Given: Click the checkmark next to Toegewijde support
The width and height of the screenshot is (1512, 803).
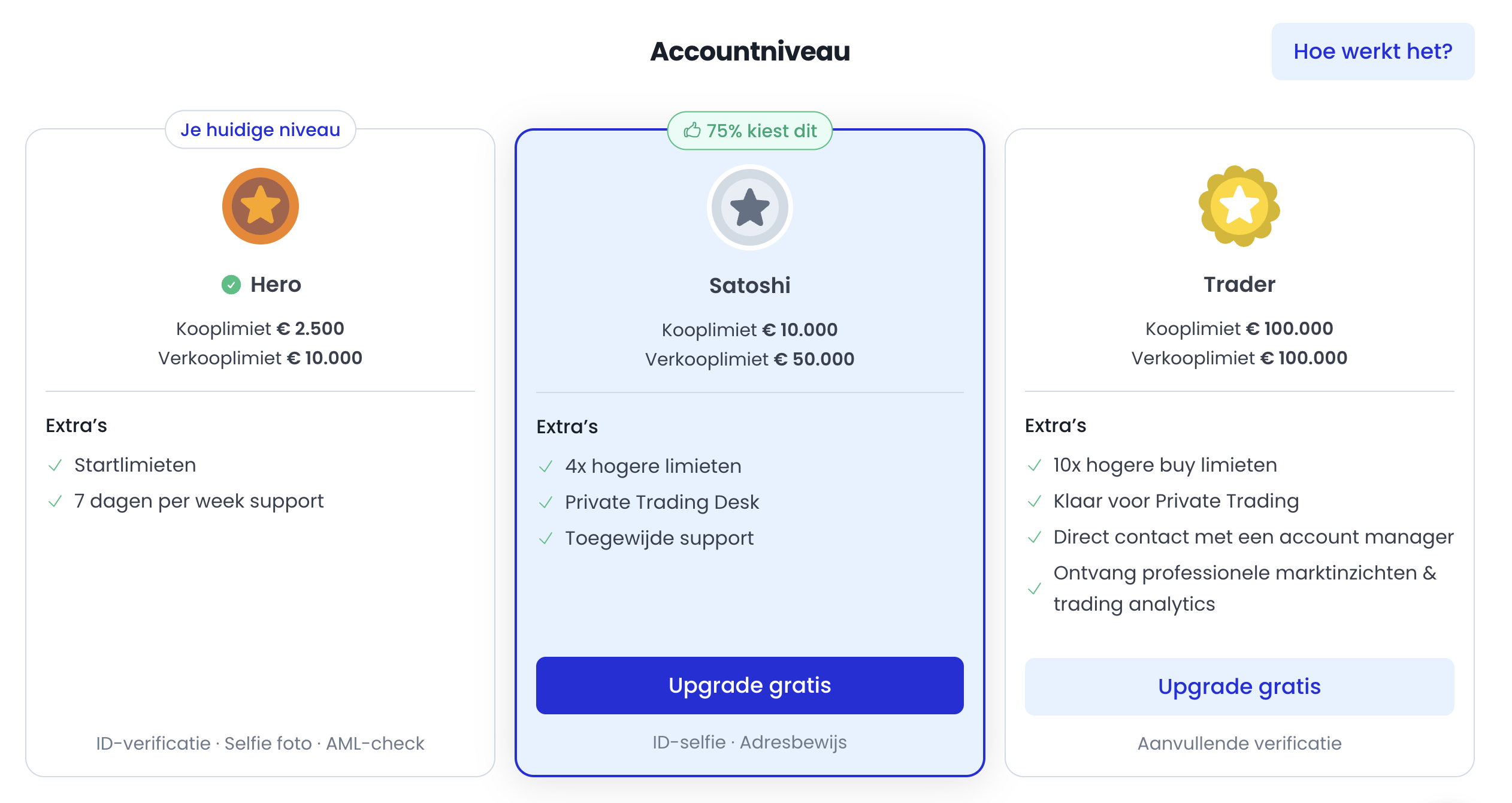Looking at the screenshot, I should pyautogui.click(x=546, y=539).
